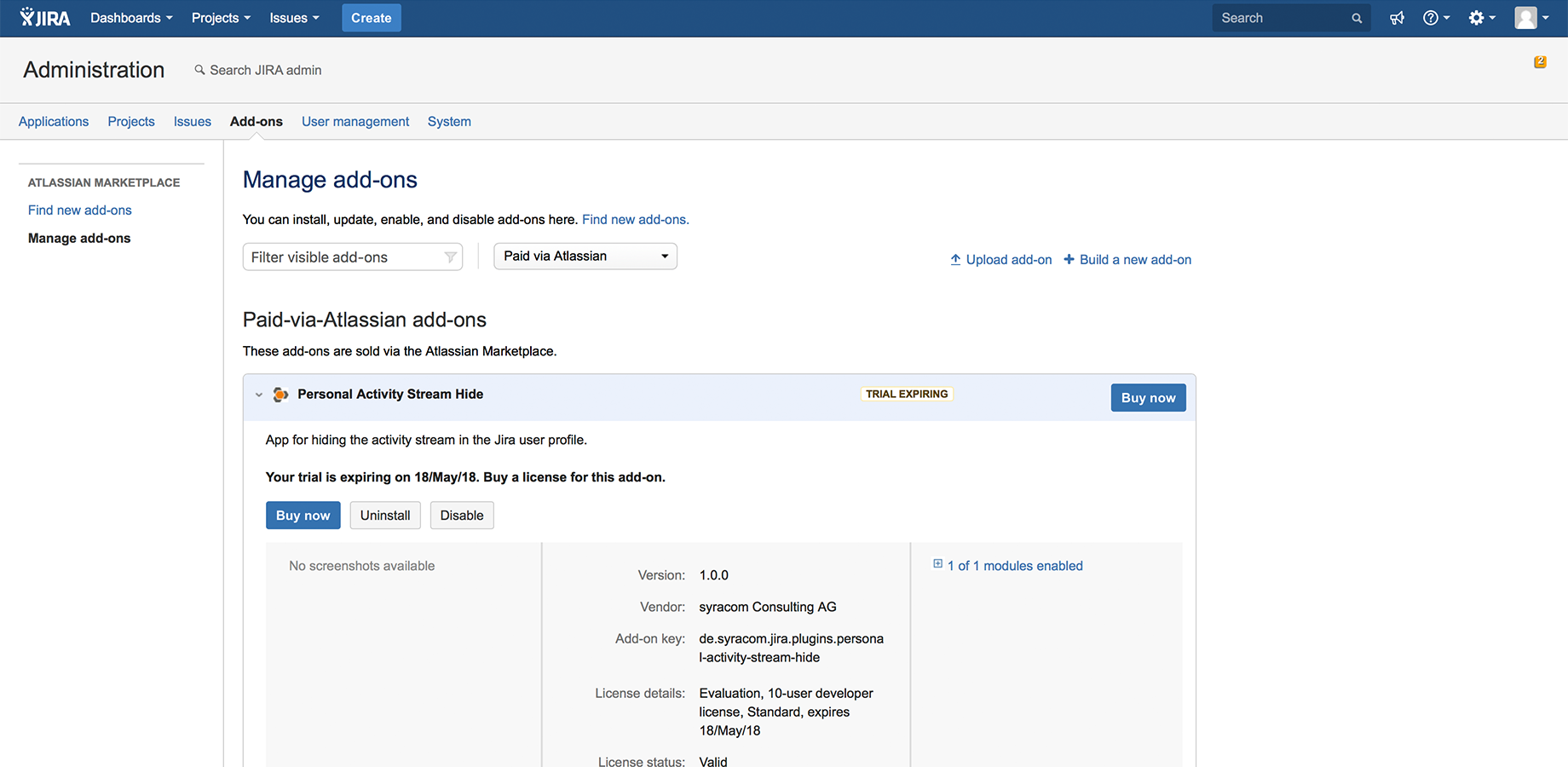Click the Buy now button in add-on header
1568x767 pixels.
(1148, 398)
